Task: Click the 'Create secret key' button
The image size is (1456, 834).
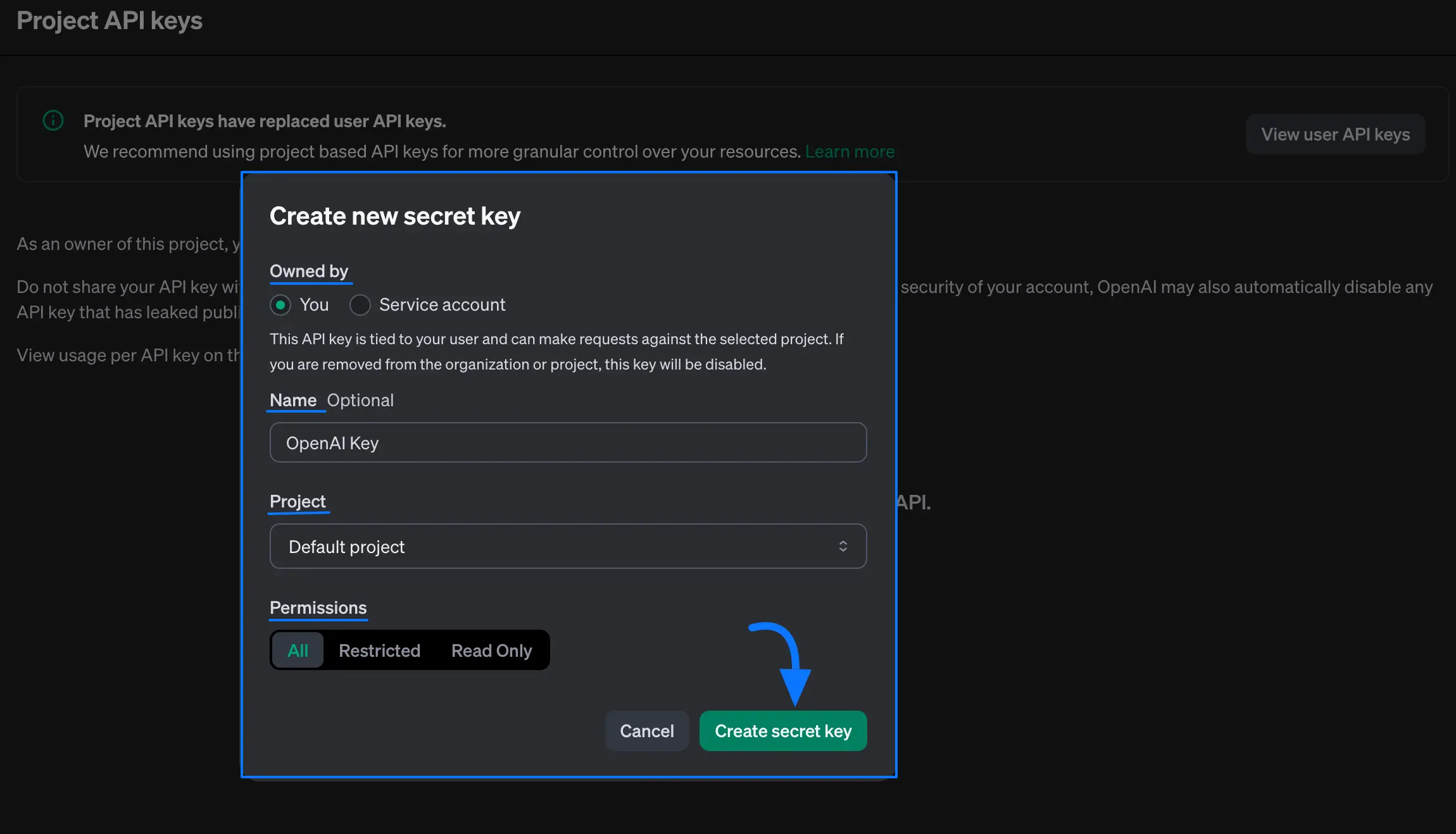Action: pos(783,731)
